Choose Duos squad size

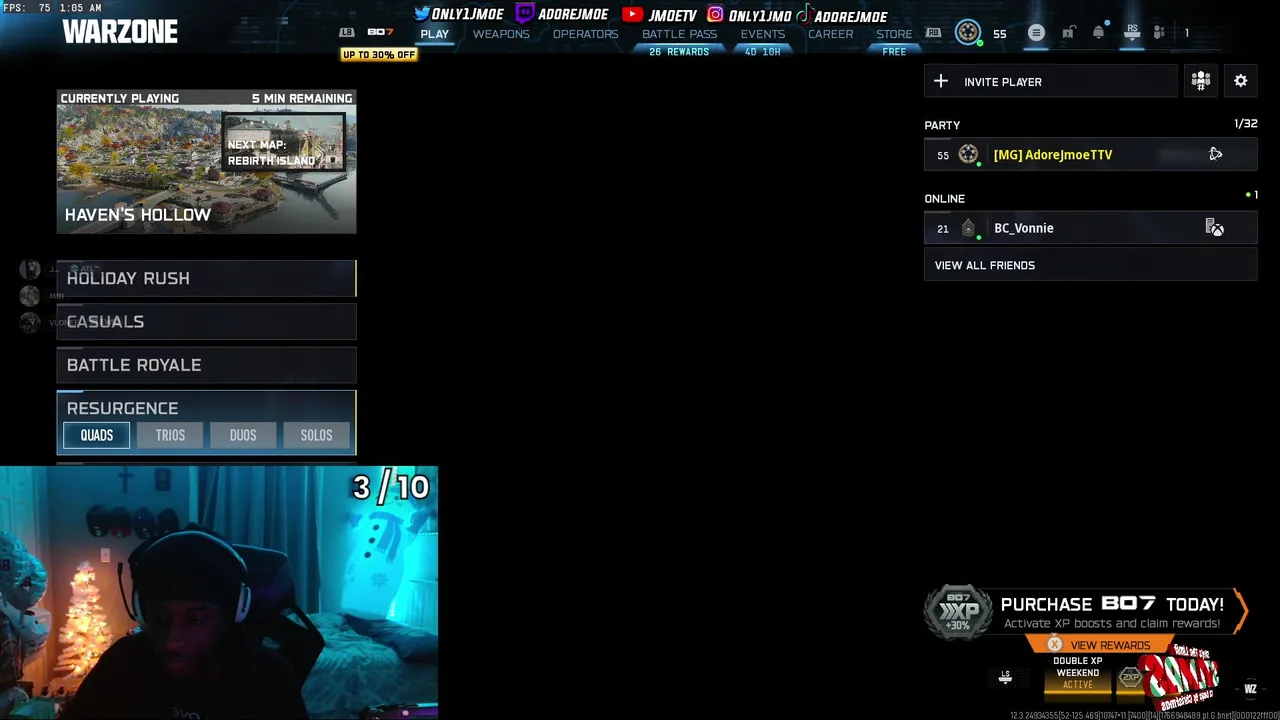click(x=243, y=435)
